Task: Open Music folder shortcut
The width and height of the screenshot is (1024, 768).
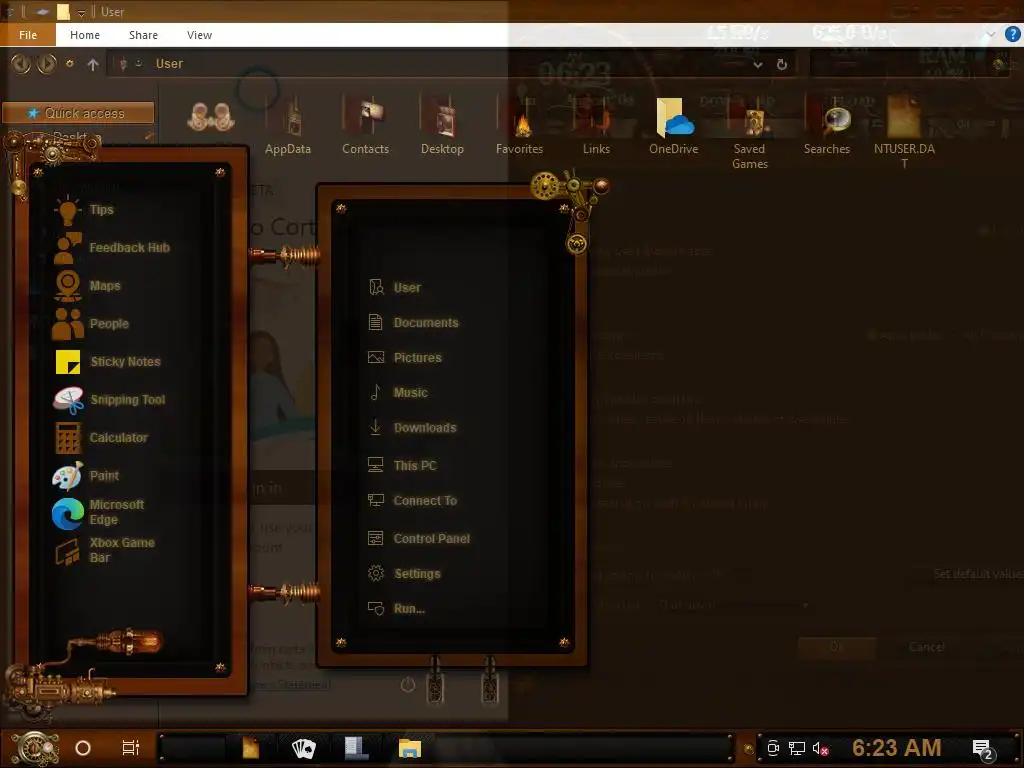Action: (x=398, y=392)
